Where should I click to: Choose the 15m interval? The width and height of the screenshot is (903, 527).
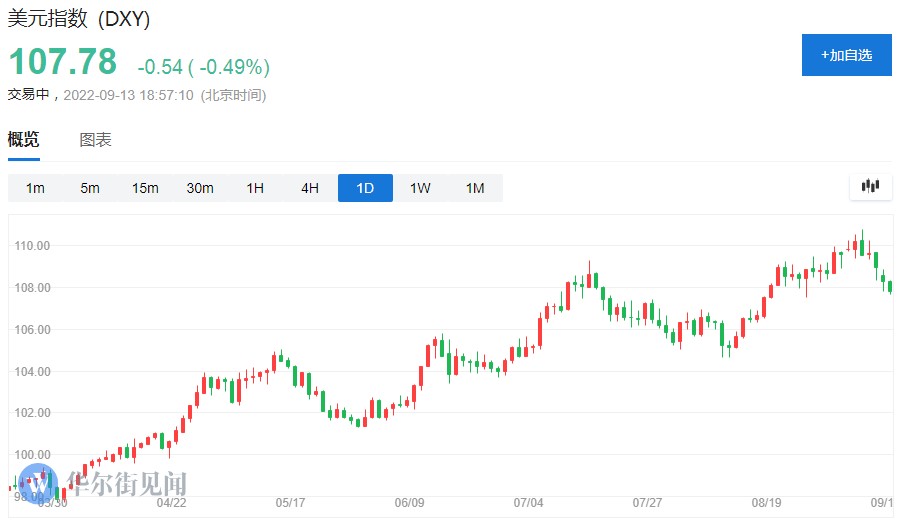pyautogui.click(x=145, y=188)
